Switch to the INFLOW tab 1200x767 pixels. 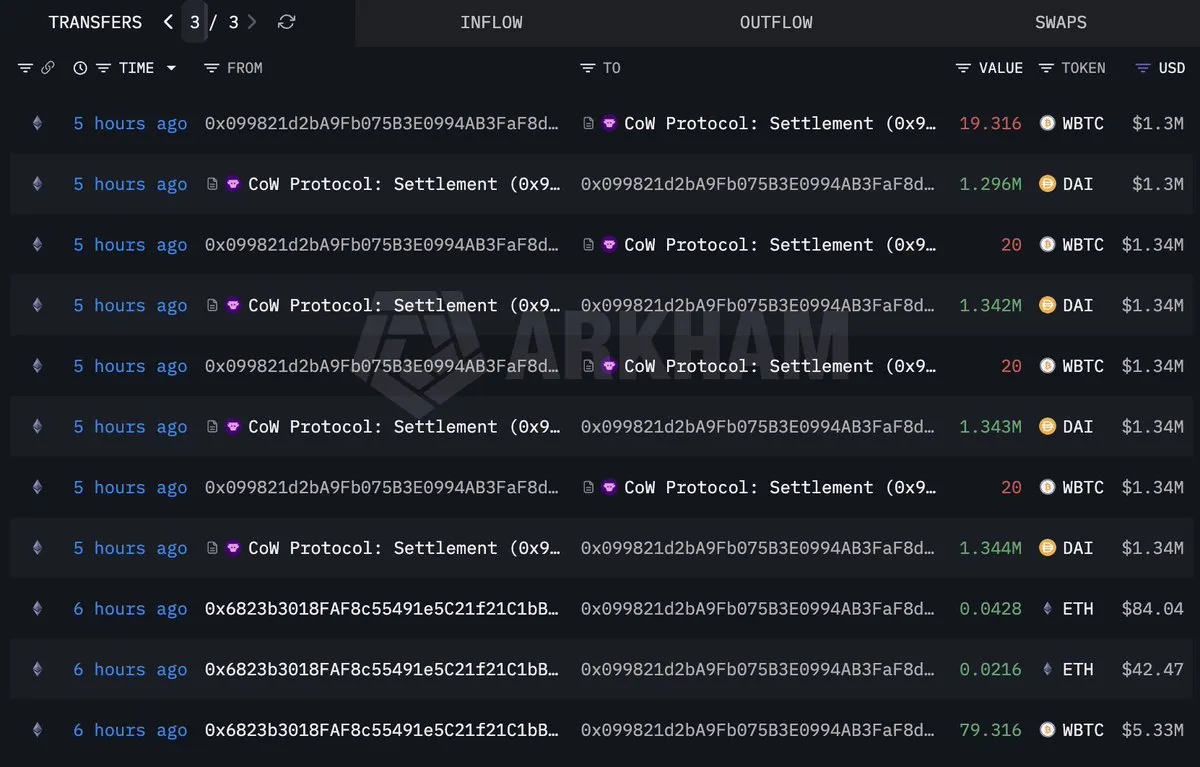(x=491, y=22)
